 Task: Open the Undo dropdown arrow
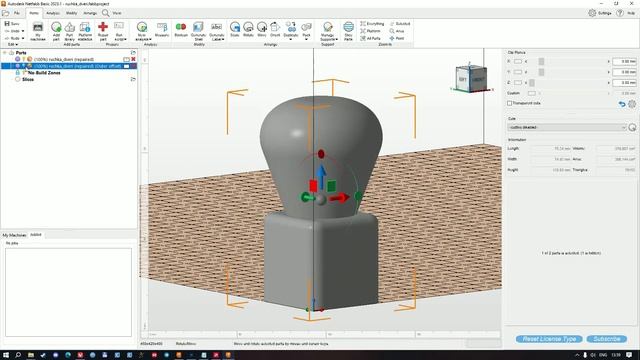pyautogui.click(x=22, y=31)
